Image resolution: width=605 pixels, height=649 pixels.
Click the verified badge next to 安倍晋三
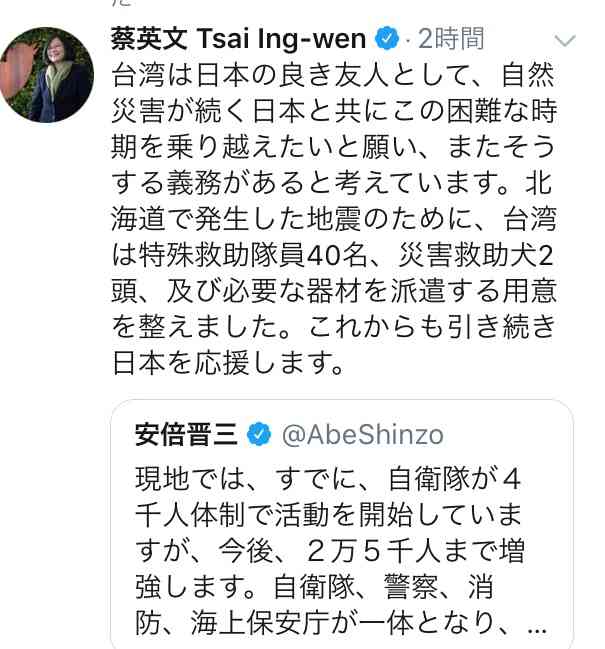click(x=259, y=434)
